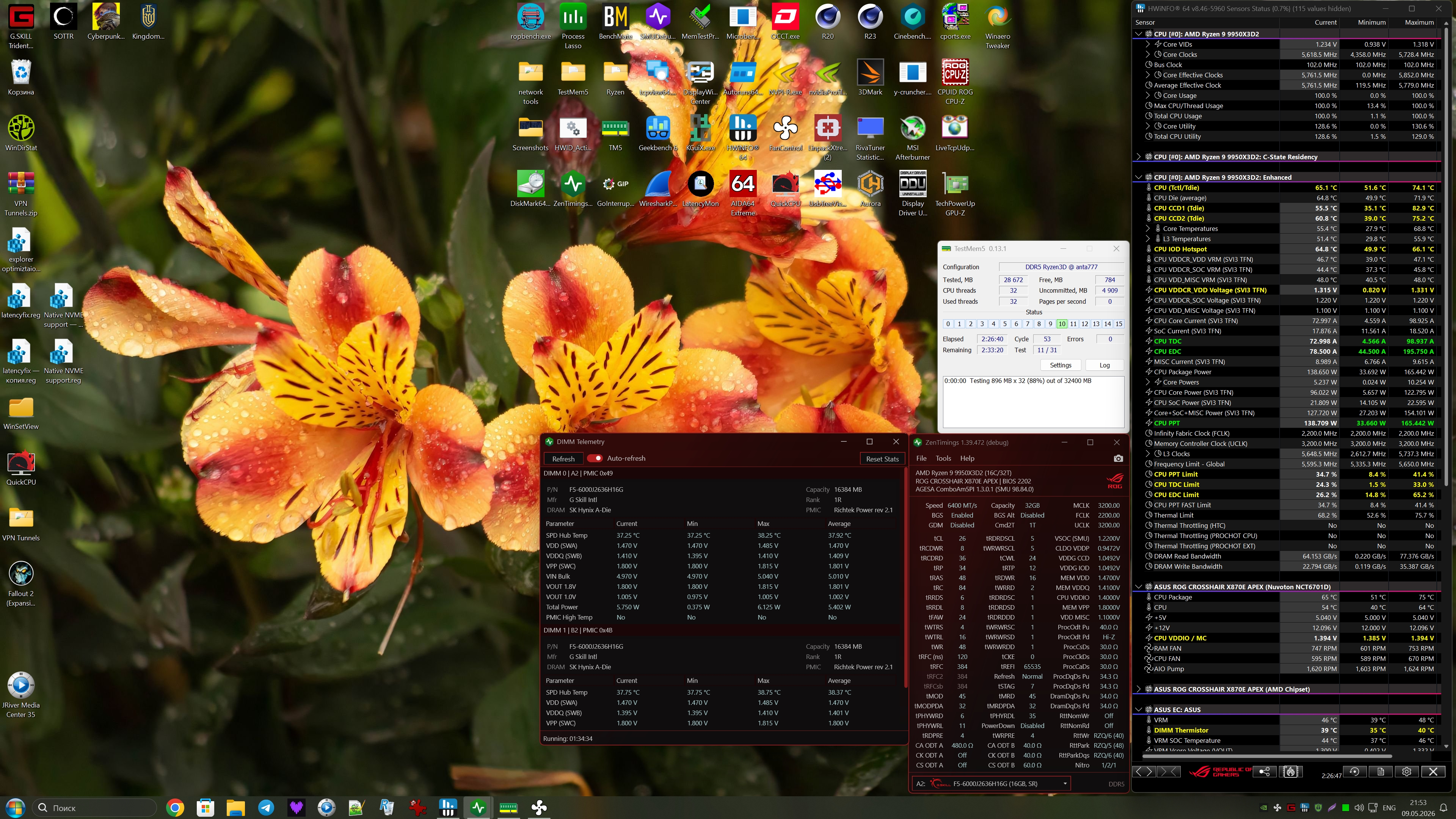1456x819 pixels.
Task: Select test status box 10 in TestMem5
Action: point(1062,324)
